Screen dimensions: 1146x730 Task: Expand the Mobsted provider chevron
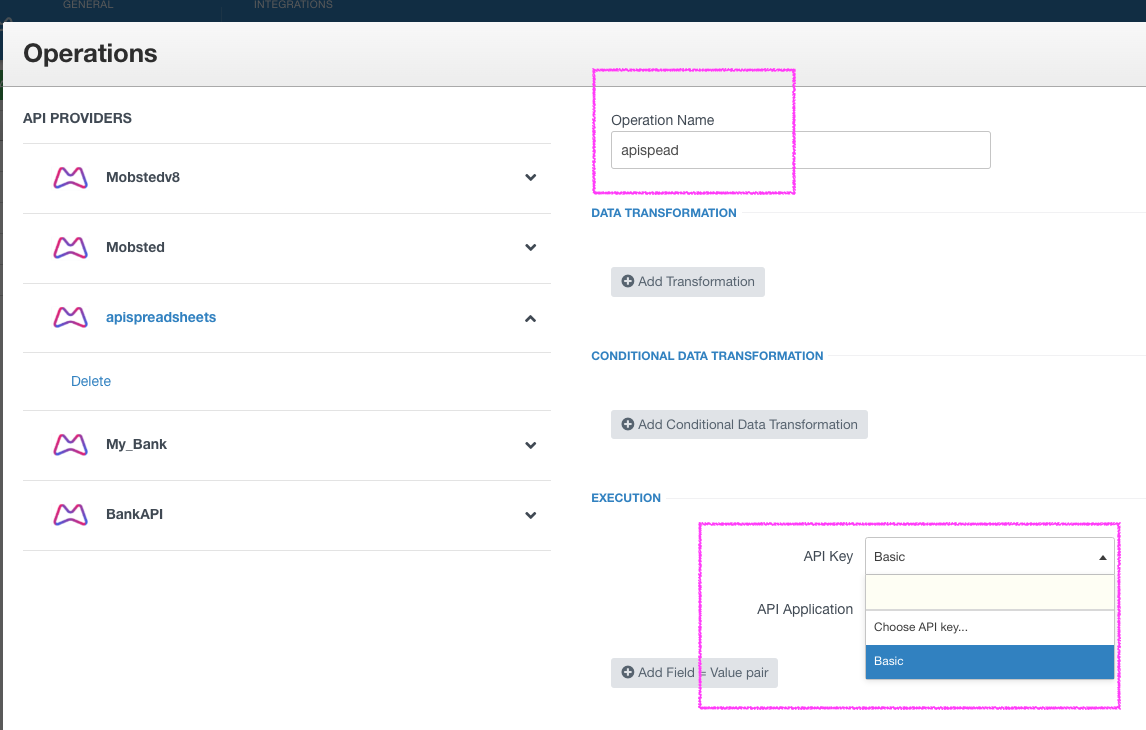pyautogui.click(x=531, y=248)
